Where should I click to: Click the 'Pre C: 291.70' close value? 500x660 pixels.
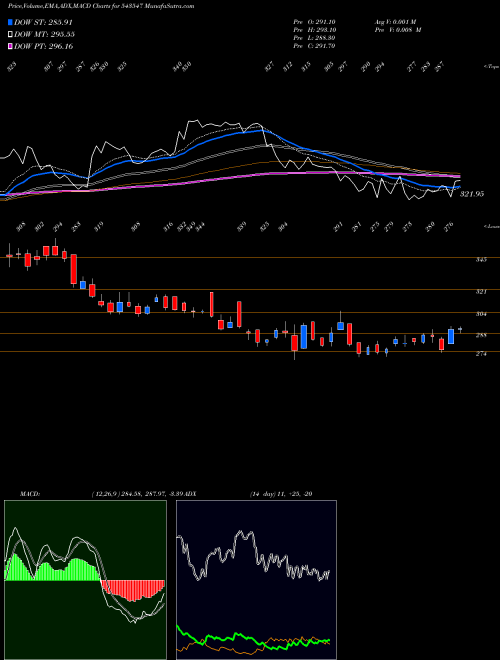[x=314, y=46]
